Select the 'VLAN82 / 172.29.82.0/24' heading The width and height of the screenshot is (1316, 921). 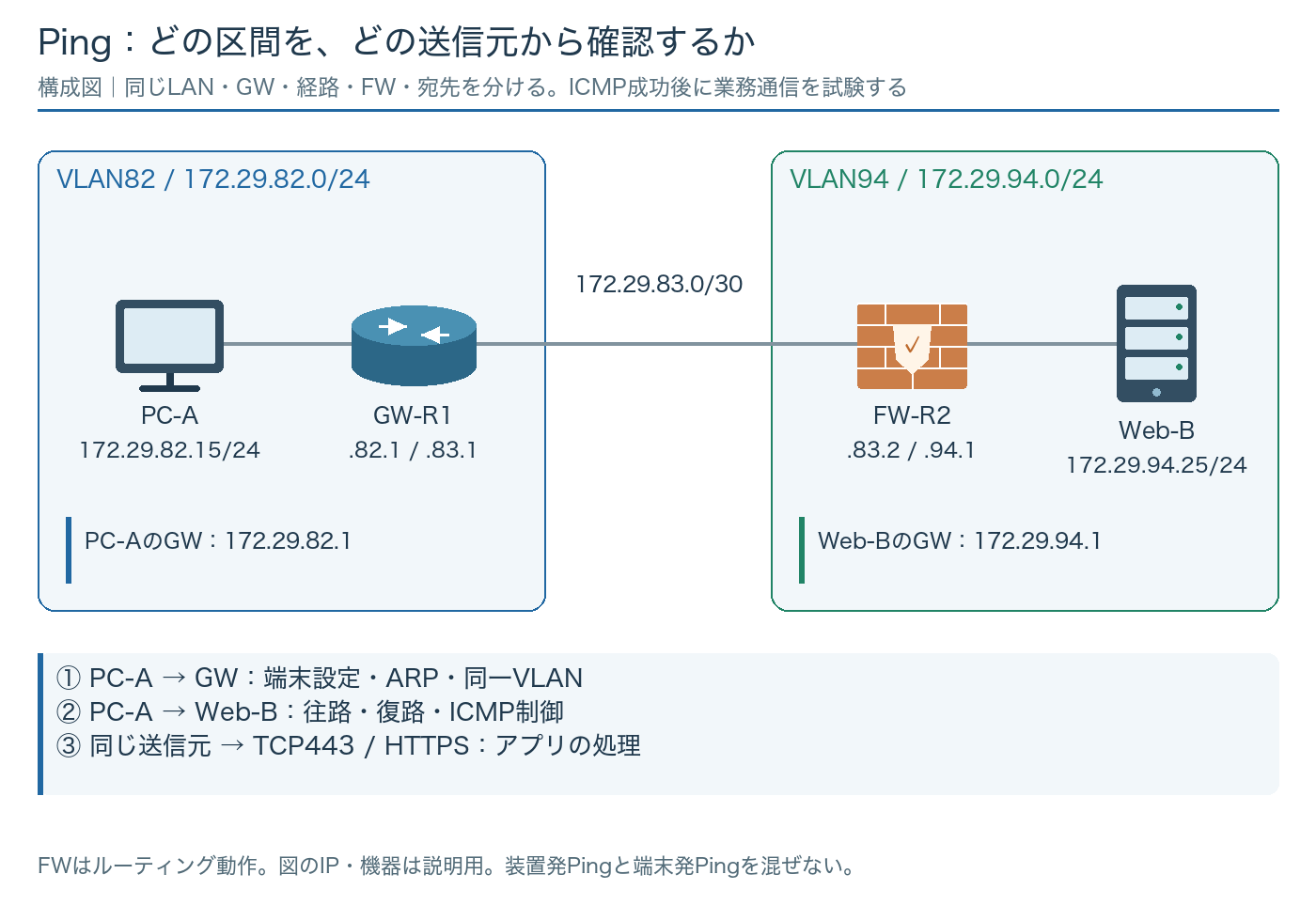(x=213, y=179)
